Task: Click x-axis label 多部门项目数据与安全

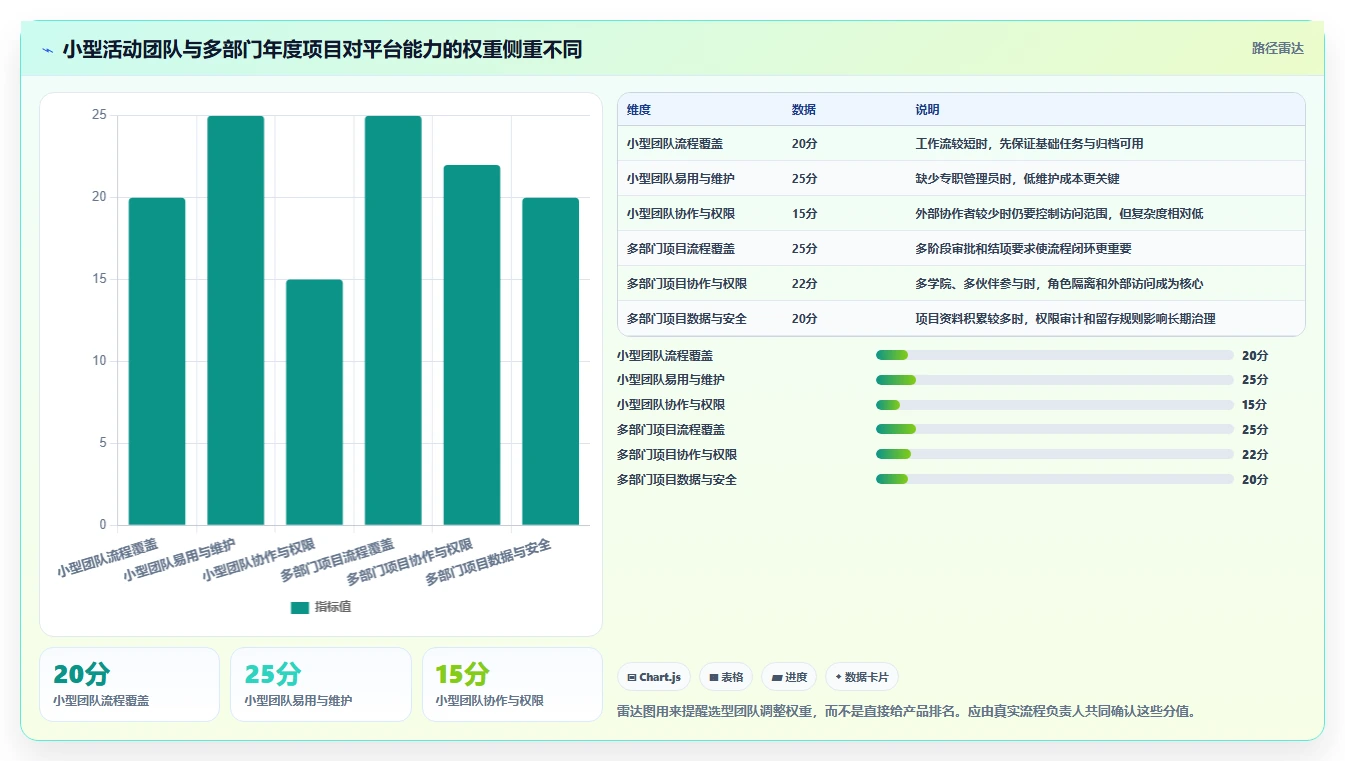Action: [x=489, y=563]
